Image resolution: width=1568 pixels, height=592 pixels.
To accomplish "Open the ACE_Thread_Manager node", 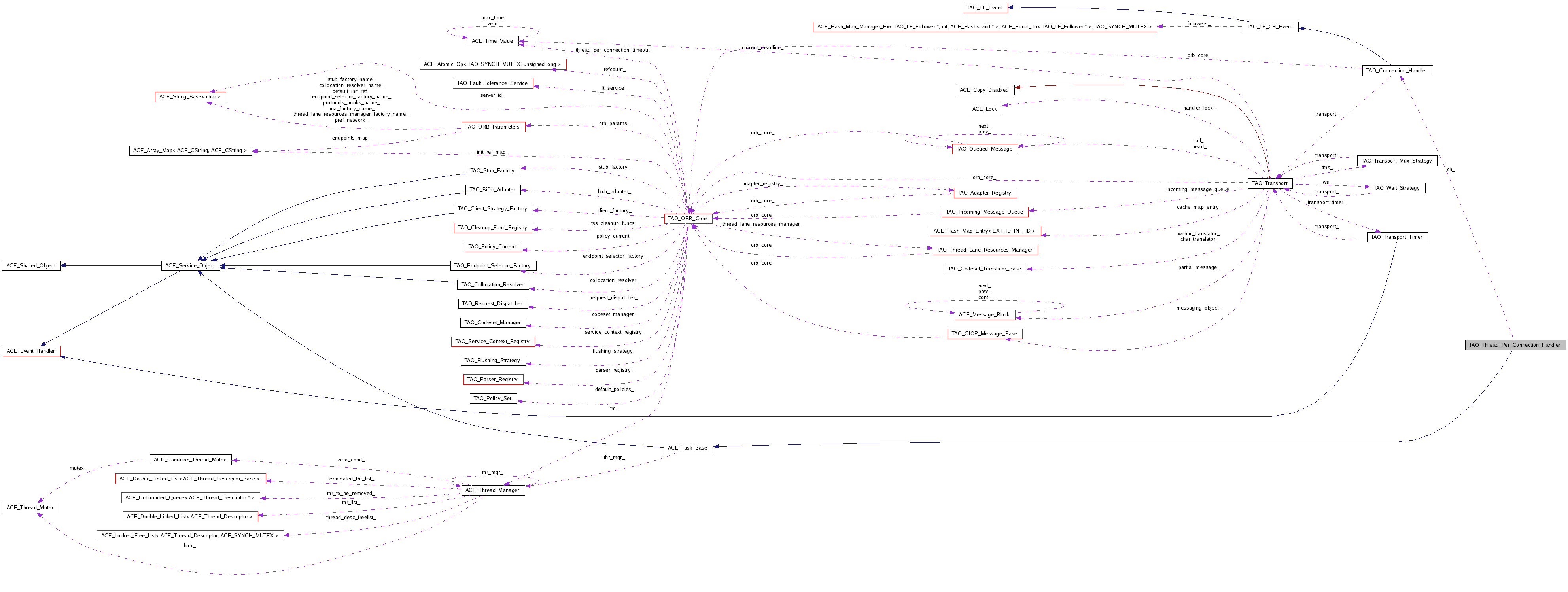I will click(492, 490).
